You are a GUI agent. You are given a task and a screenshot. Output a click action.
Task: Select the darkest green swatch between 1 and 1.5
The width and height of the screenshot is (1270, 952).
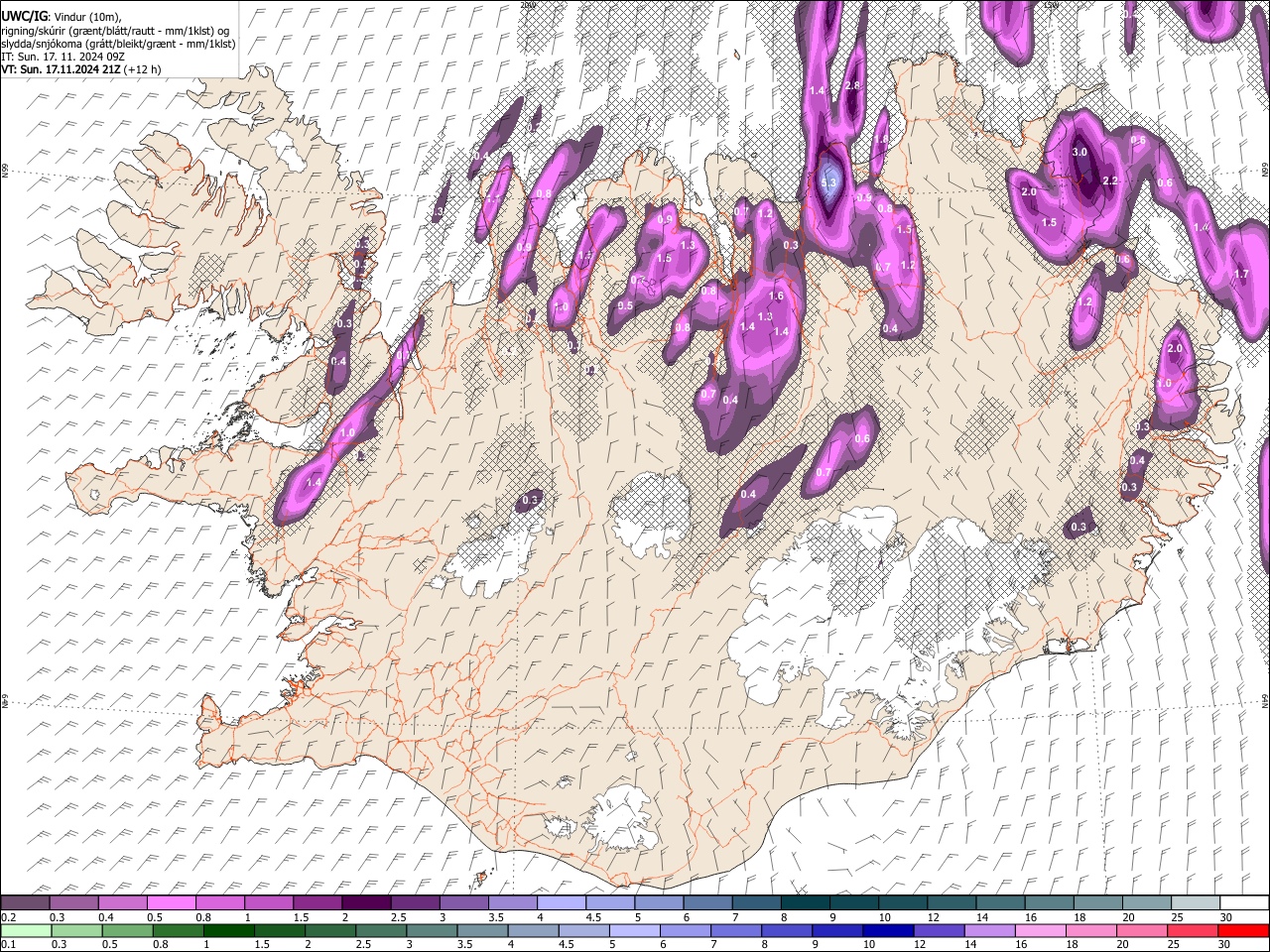[x=228, y=930]
